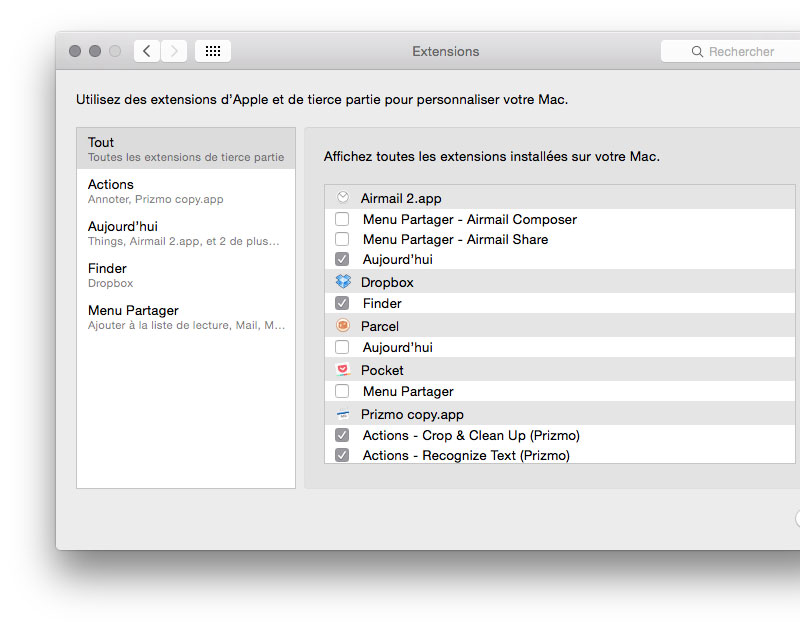Click the Extensions window title
The height and width of the screenshot is (630, 800).
446,52
